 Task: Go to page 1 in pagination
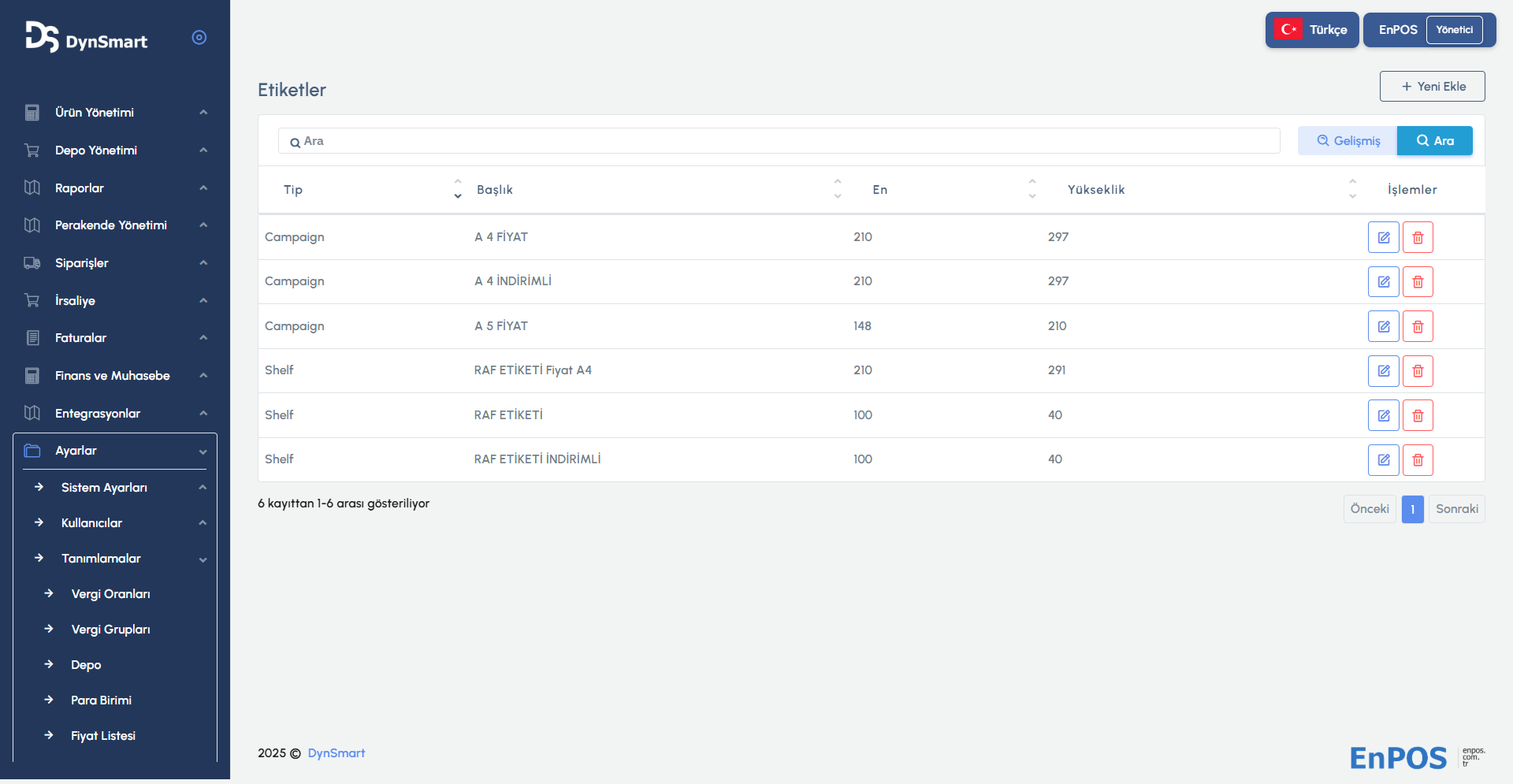(x=1412, y=509)
